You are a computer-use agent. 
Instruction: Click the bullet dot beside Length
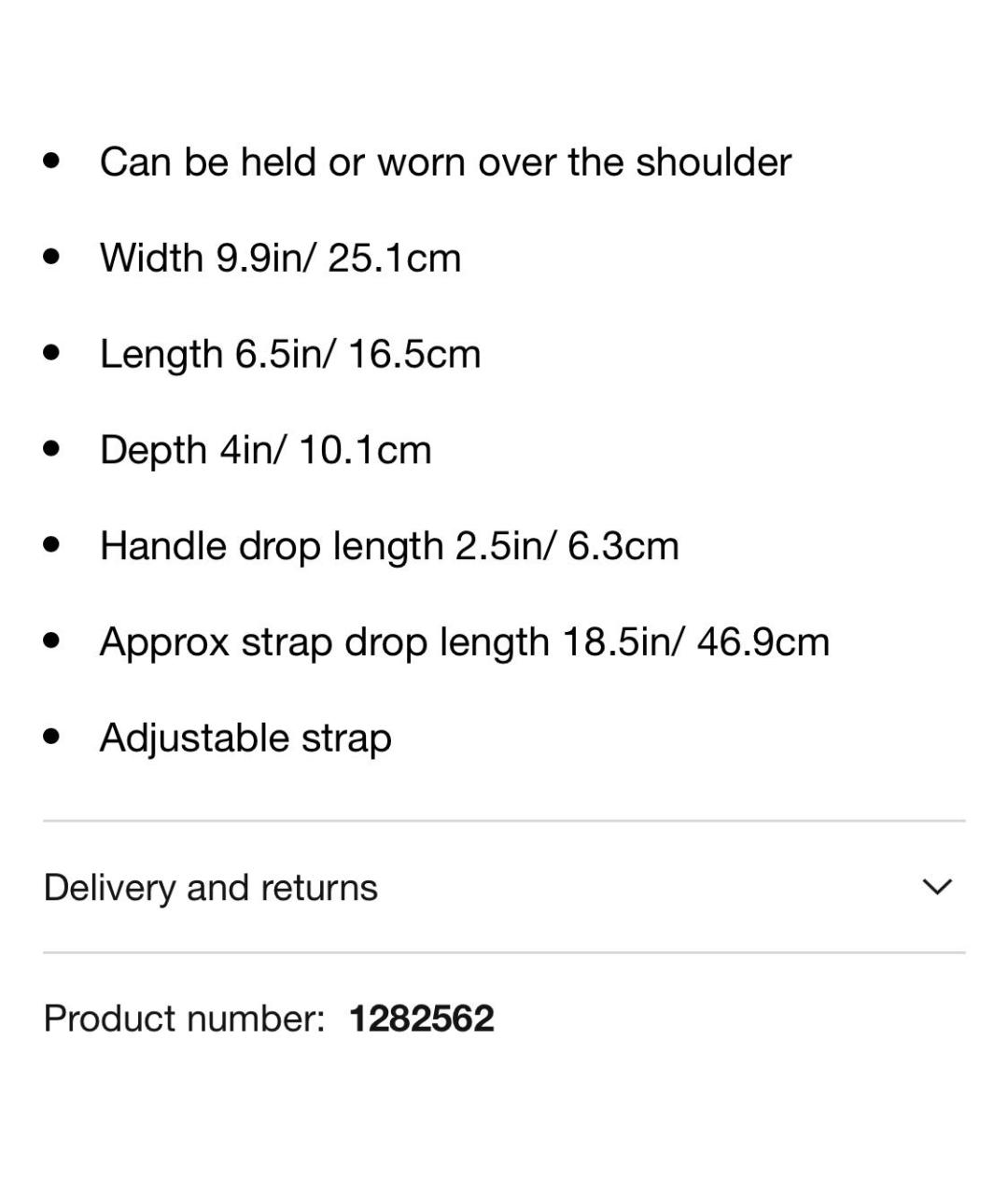pyautogui.click(x=52, y=352)
